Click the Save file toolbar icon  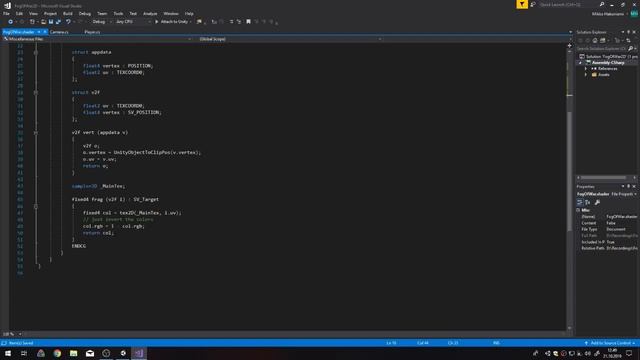tap(51, 22)
